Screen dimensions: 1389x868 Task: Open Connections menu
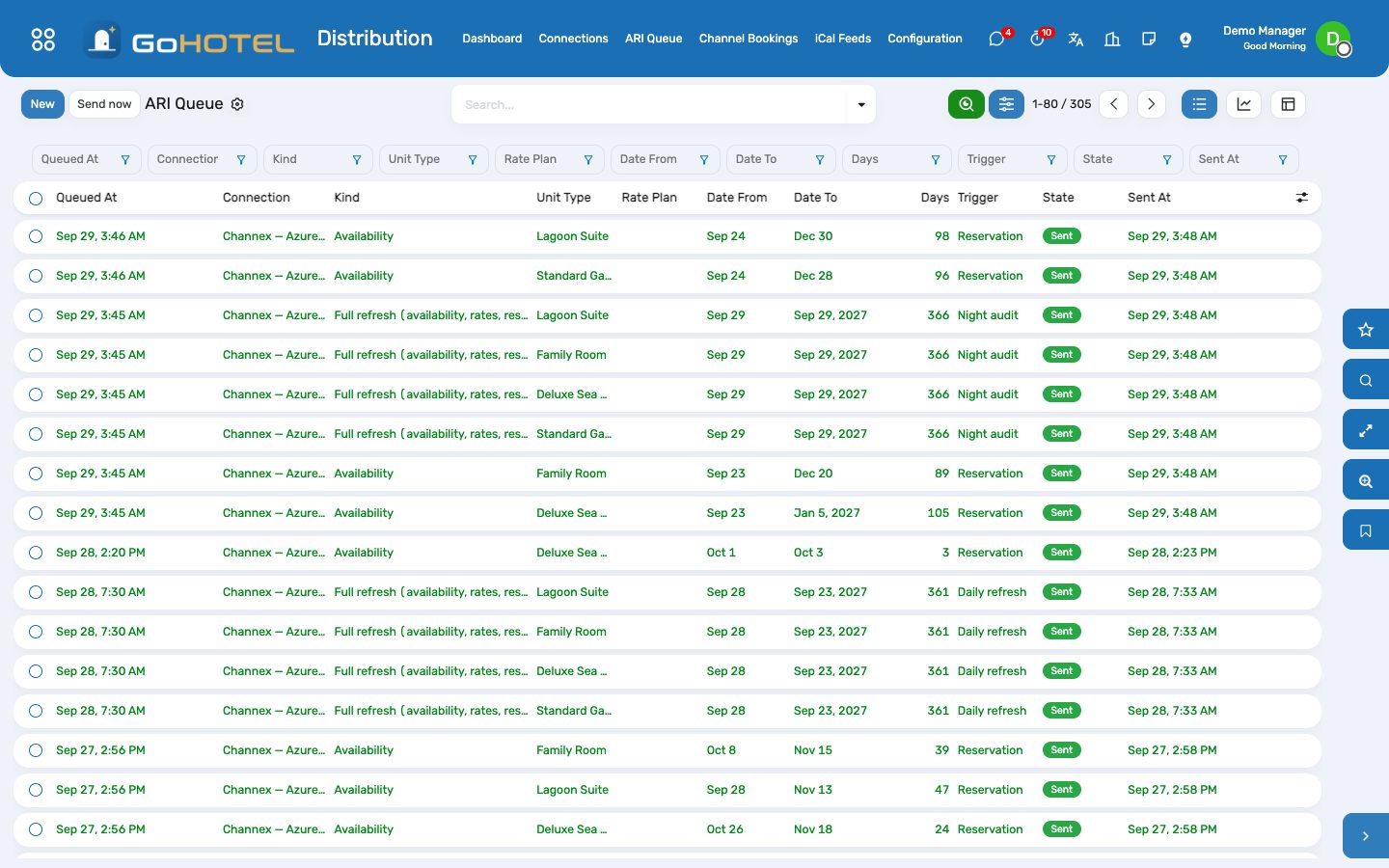[573, 39]
